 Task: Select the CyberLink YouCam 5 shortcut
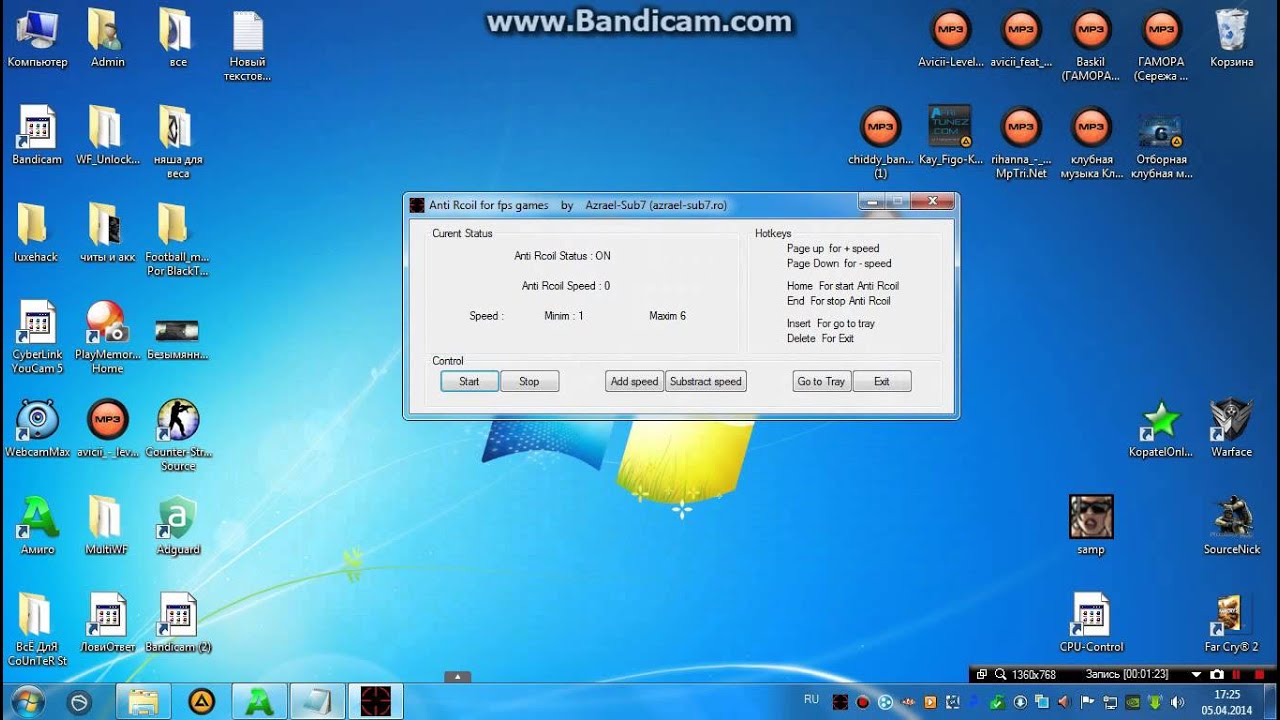(x=37, y=338)
